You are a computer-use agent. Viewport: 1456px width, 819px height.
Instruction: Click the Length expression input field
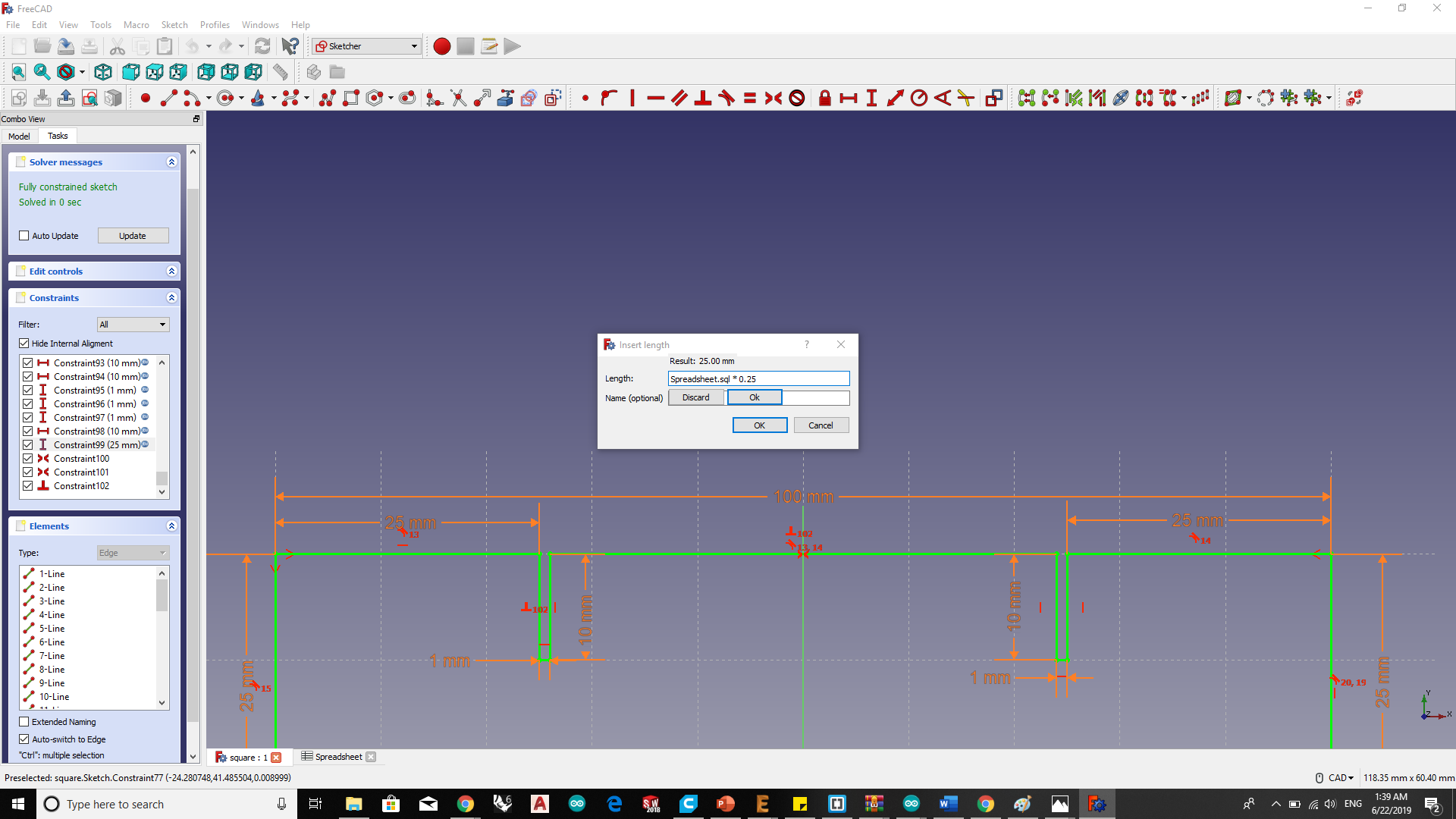click(x=758, y=379)
